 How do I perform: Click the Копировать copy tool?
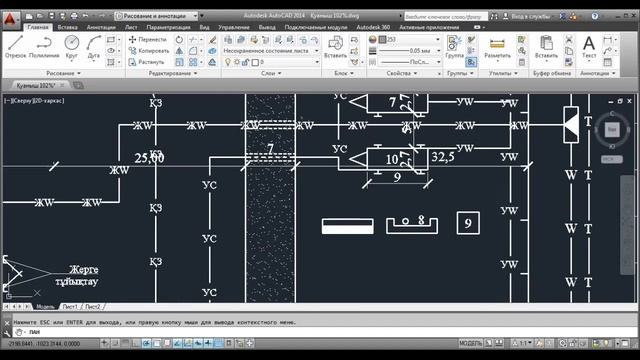pos(149,51)
